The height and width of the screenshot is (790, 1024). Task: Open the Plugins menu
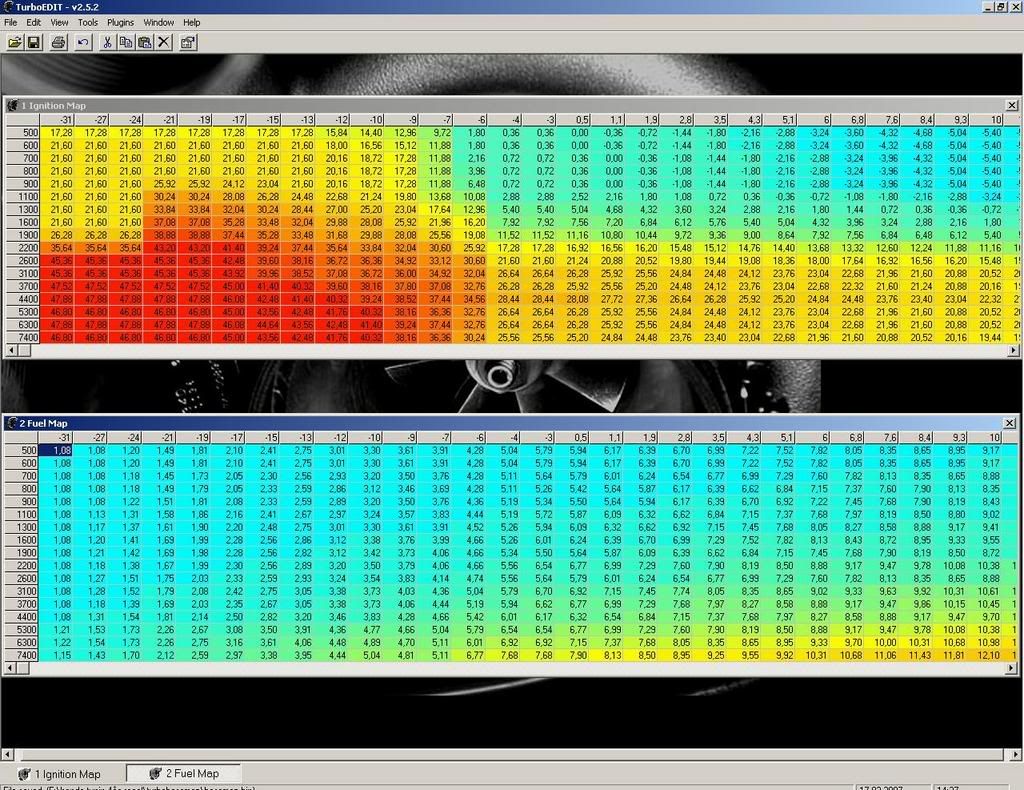120,22
